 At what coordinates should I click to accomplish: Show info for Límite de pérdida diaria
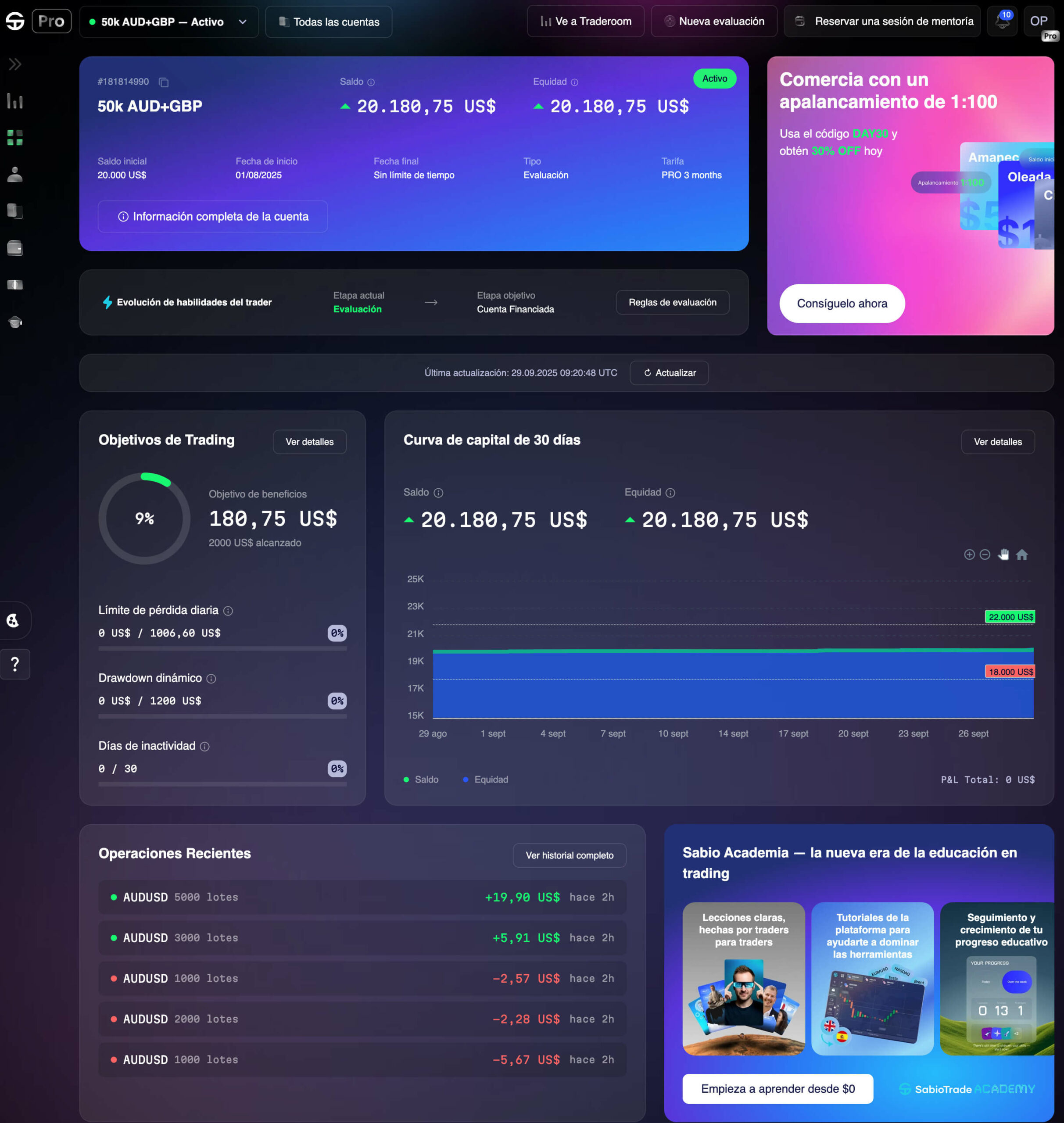[228, 611]
